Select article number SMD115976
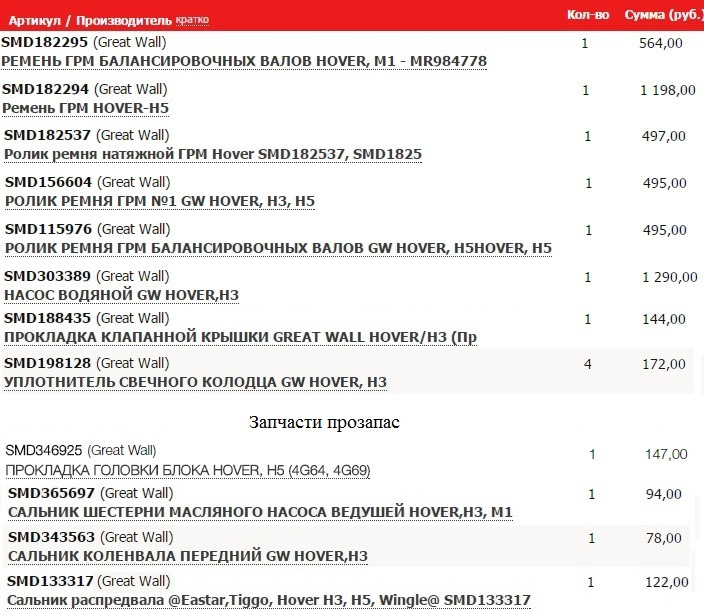The image size is (704, 615). click(48, 229)
